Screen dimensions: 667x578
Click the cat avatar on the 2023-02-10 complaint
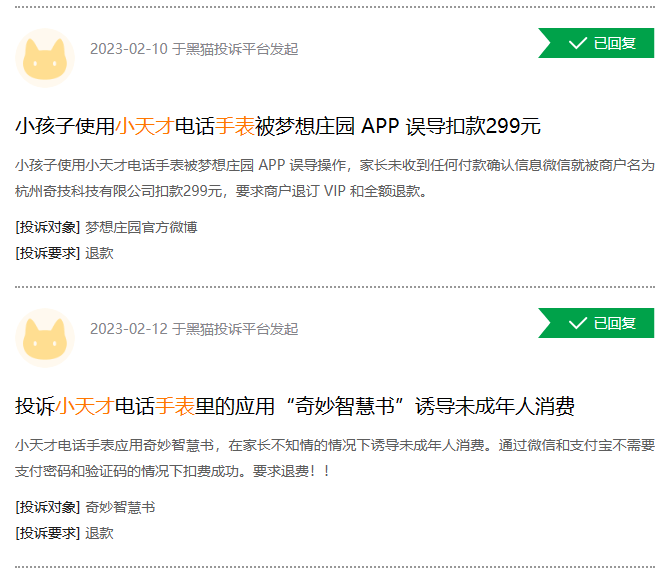(45, 58)
